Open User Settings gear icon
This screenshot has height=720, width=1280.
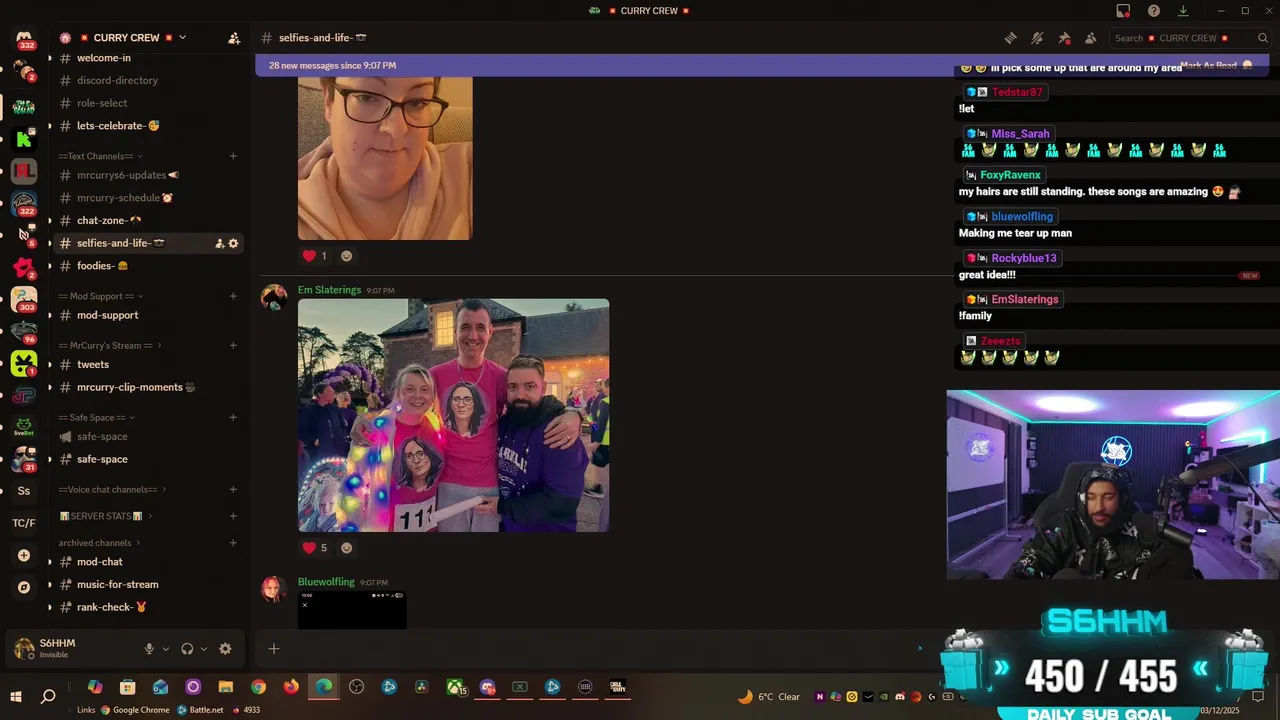pyautogui.click(x=225, y=648)
